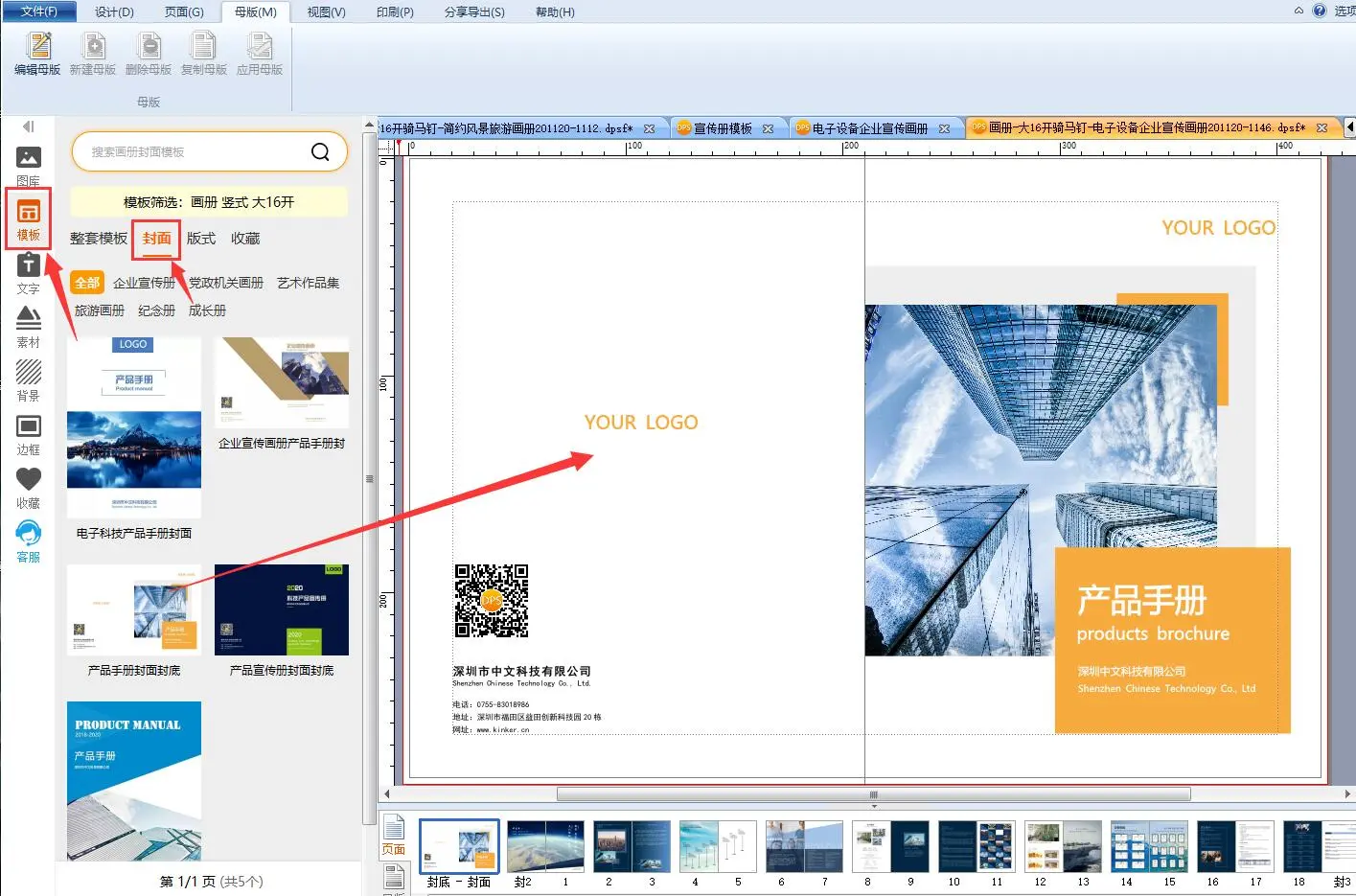Select the blue PRODUCT MANUAL template thumbnail

(x=134, y=780)
